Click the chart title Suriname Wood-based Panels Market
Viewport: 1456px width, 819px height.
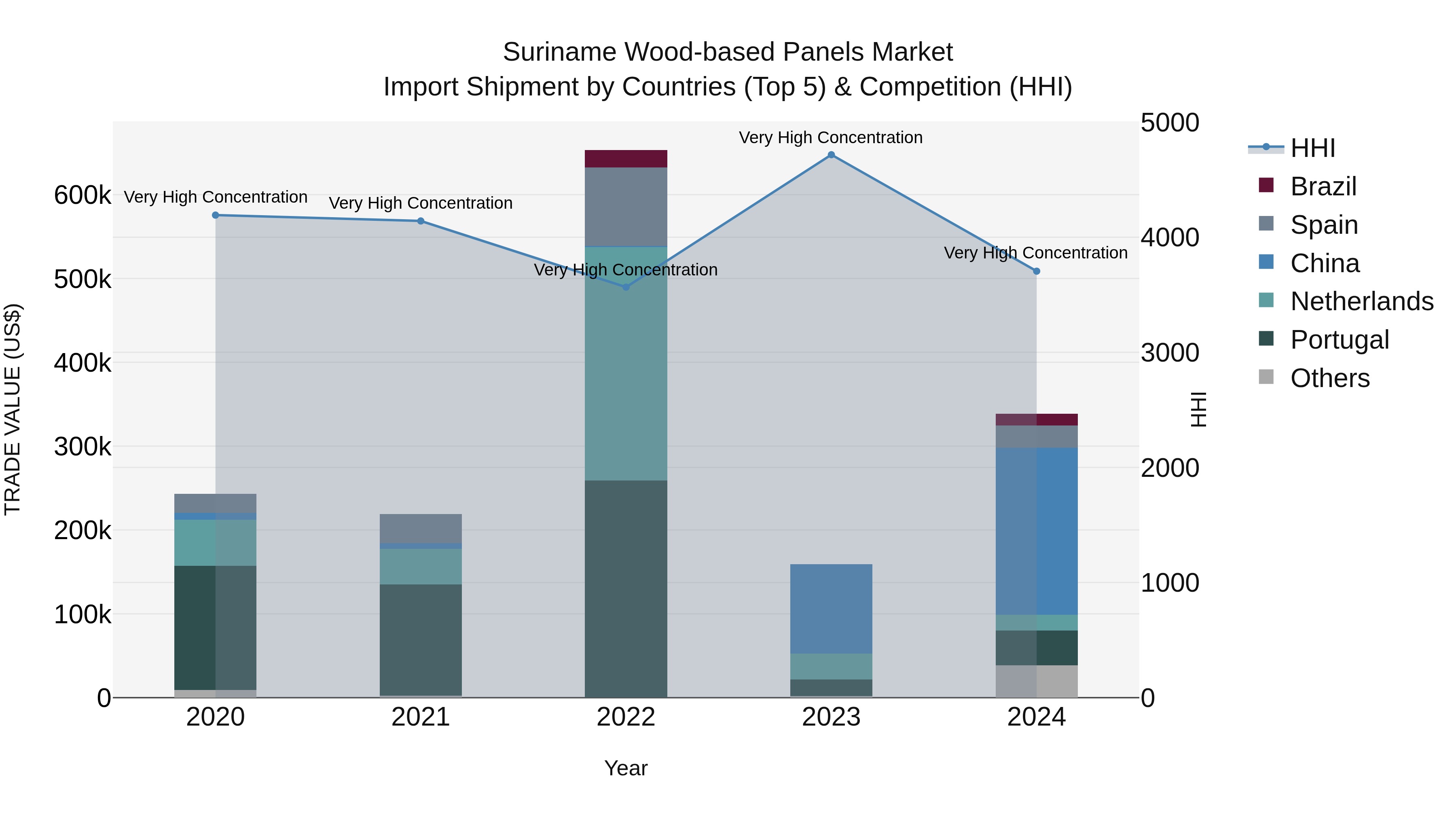[728, 52]
